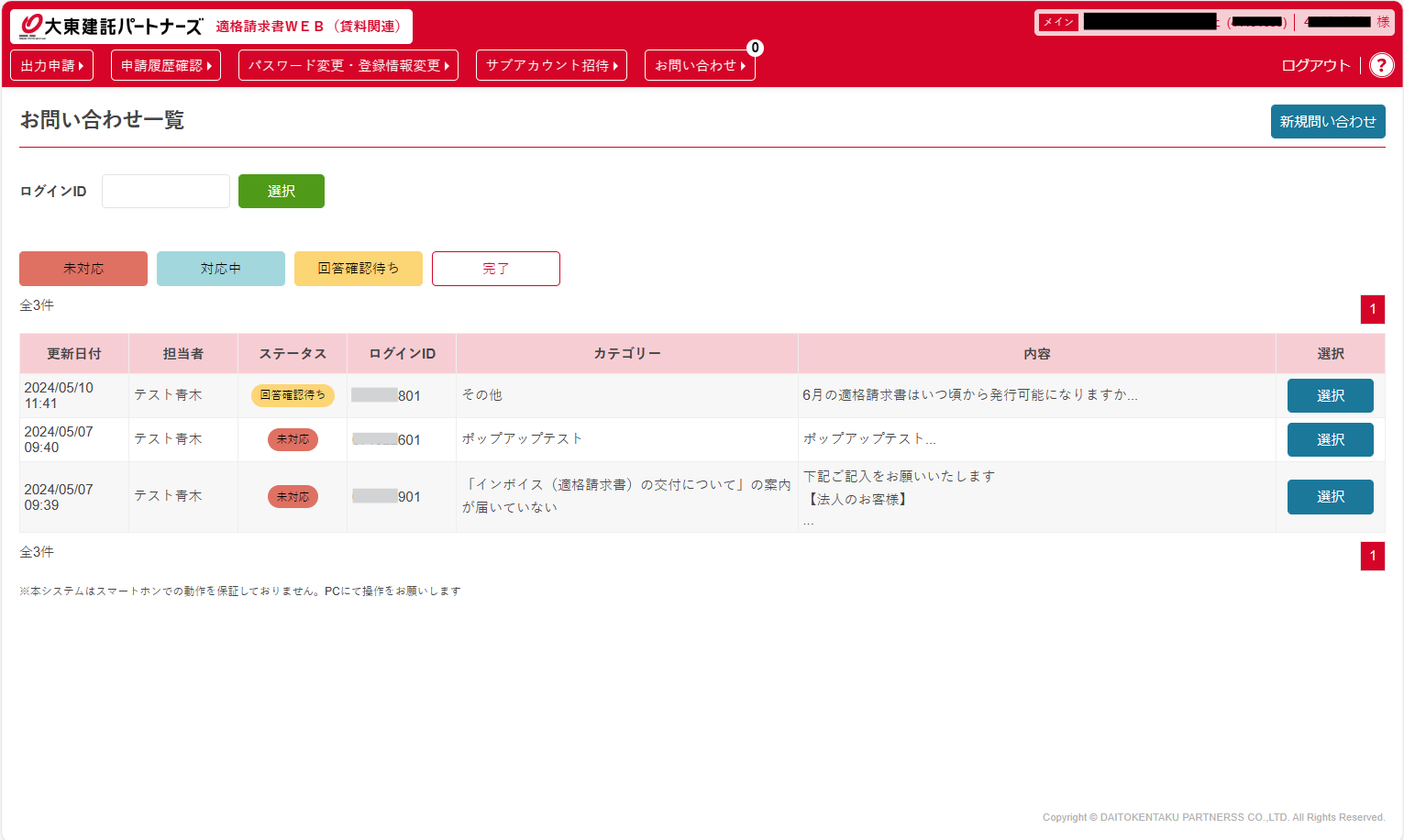Open the サブアカウント招待 menu
Viewport: 1404px width, 840px height.
pos(551,65)
